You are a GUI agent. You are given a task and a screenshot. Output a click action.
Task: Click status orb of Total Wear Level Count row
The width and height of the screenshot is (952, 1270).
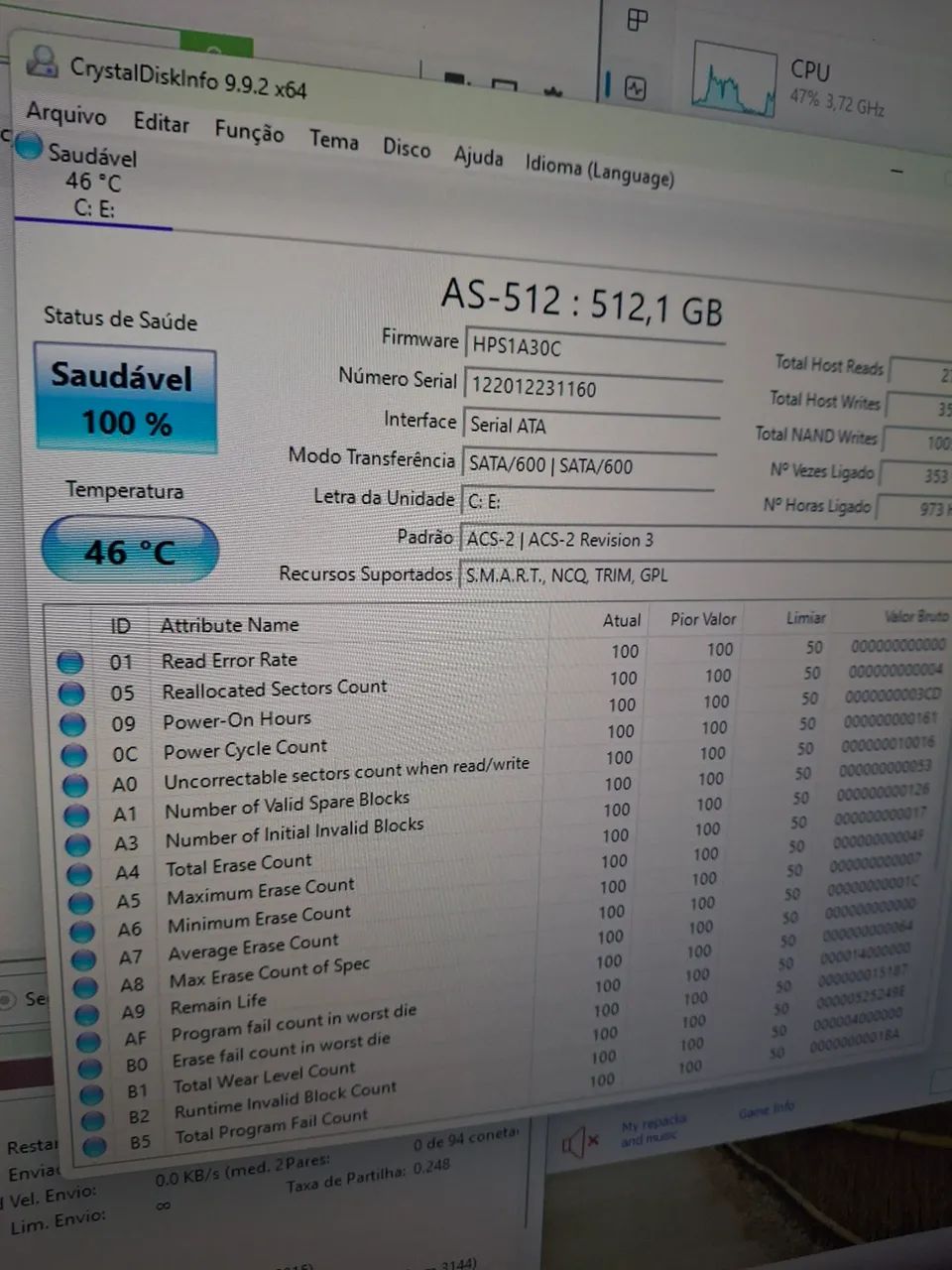click(x=92, y=1094)
